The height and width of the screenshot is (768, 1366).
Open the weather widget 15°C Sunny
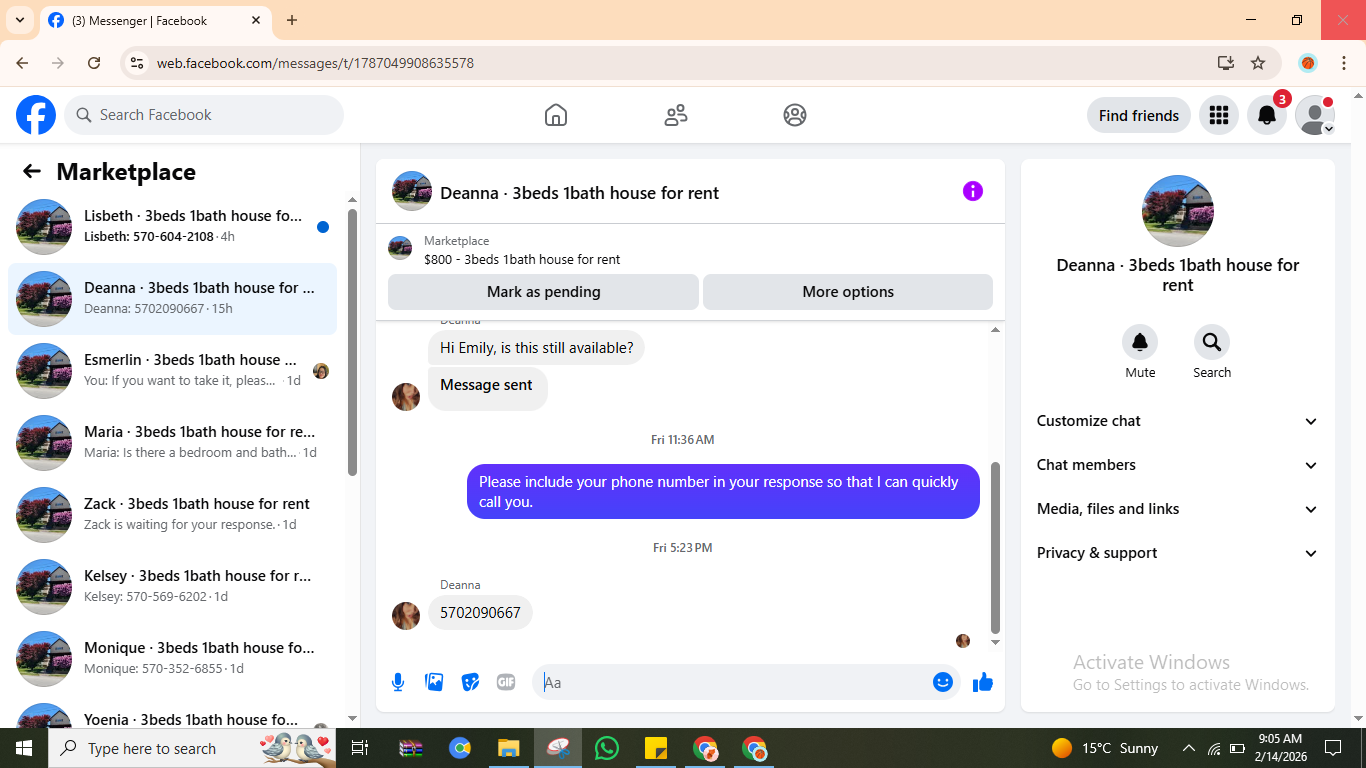click(1105, 748)
